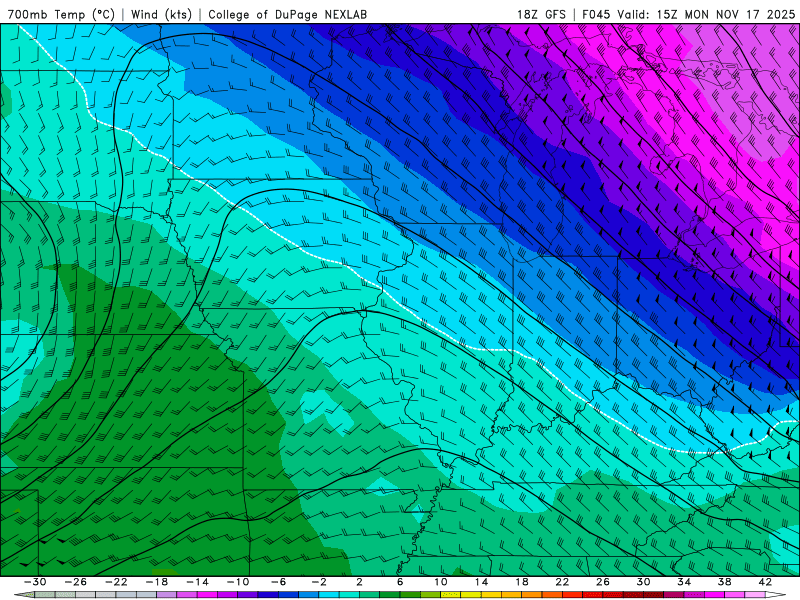Click the -14 value on the color scale
Image resolution: width=800 pixels, height=600 pixels.
point(197,582)
